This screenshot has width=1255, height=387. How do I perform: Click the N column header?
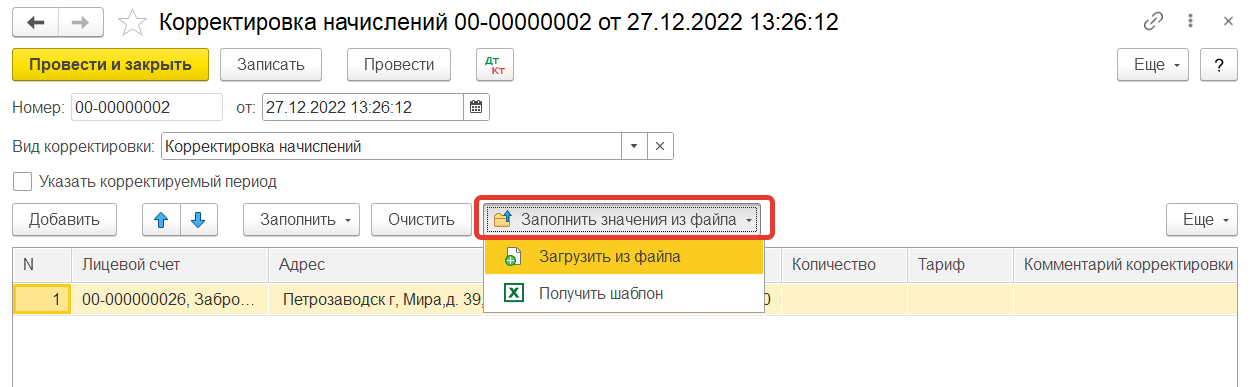[43, 264]
